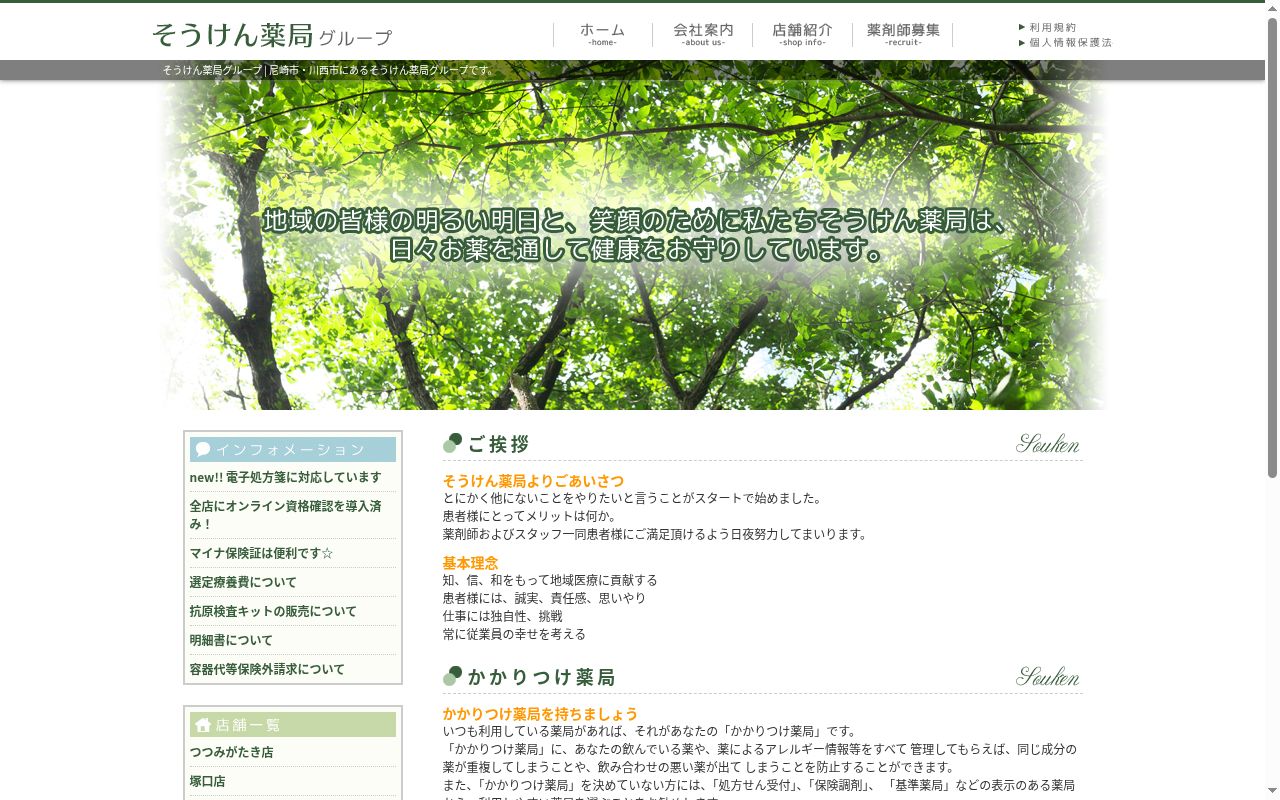
Task: Click the line 知、信、和をもって地域医療に貢献する
Action: [x=550, y=580]
